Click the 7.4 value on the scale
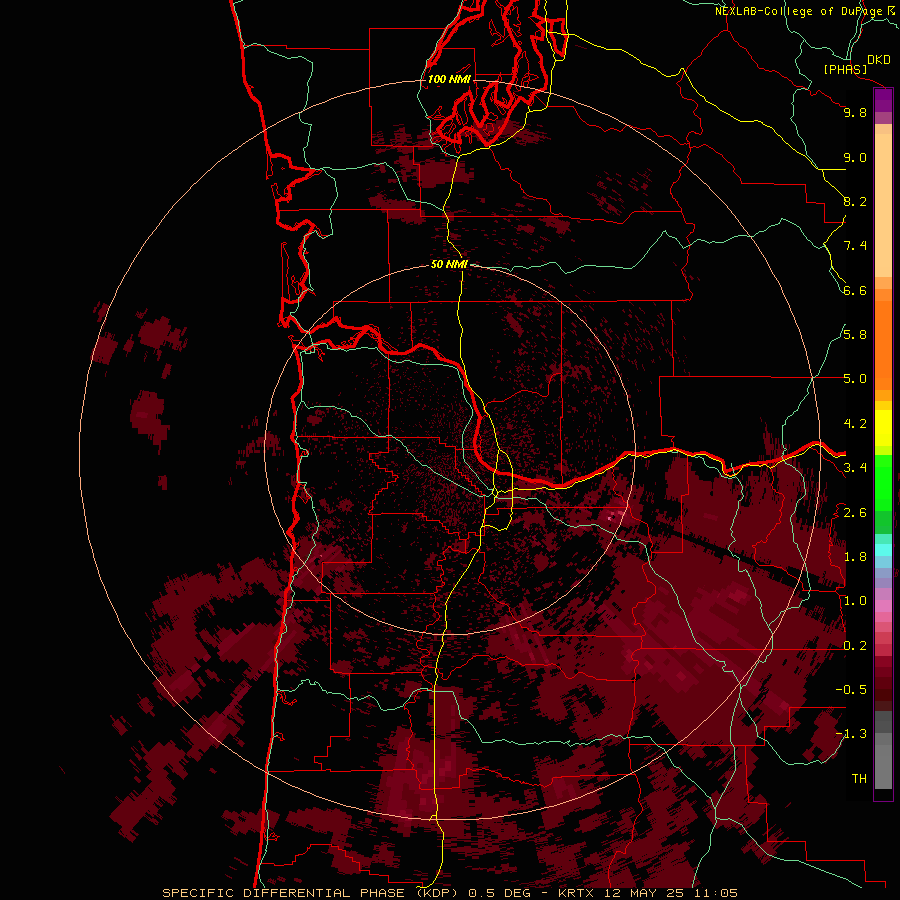Image resolution: width=900 pixels, height=900 pixels. click(855, 246)
